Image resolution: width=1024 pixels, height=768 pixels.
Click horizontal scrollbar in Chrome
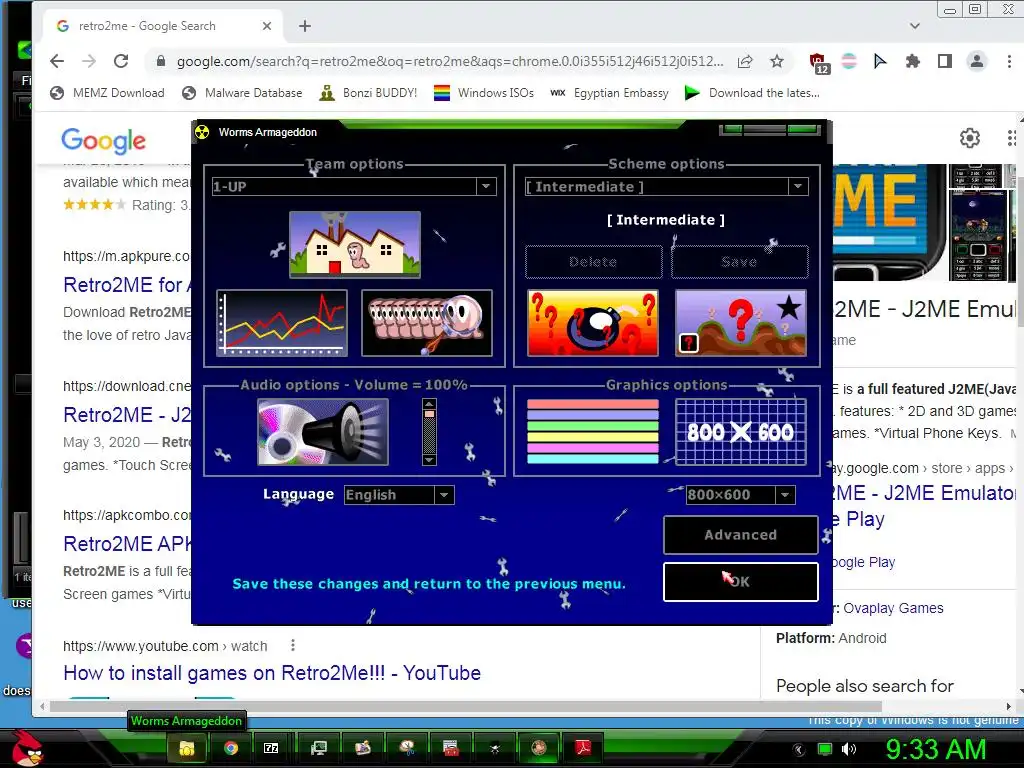[466, 707]
